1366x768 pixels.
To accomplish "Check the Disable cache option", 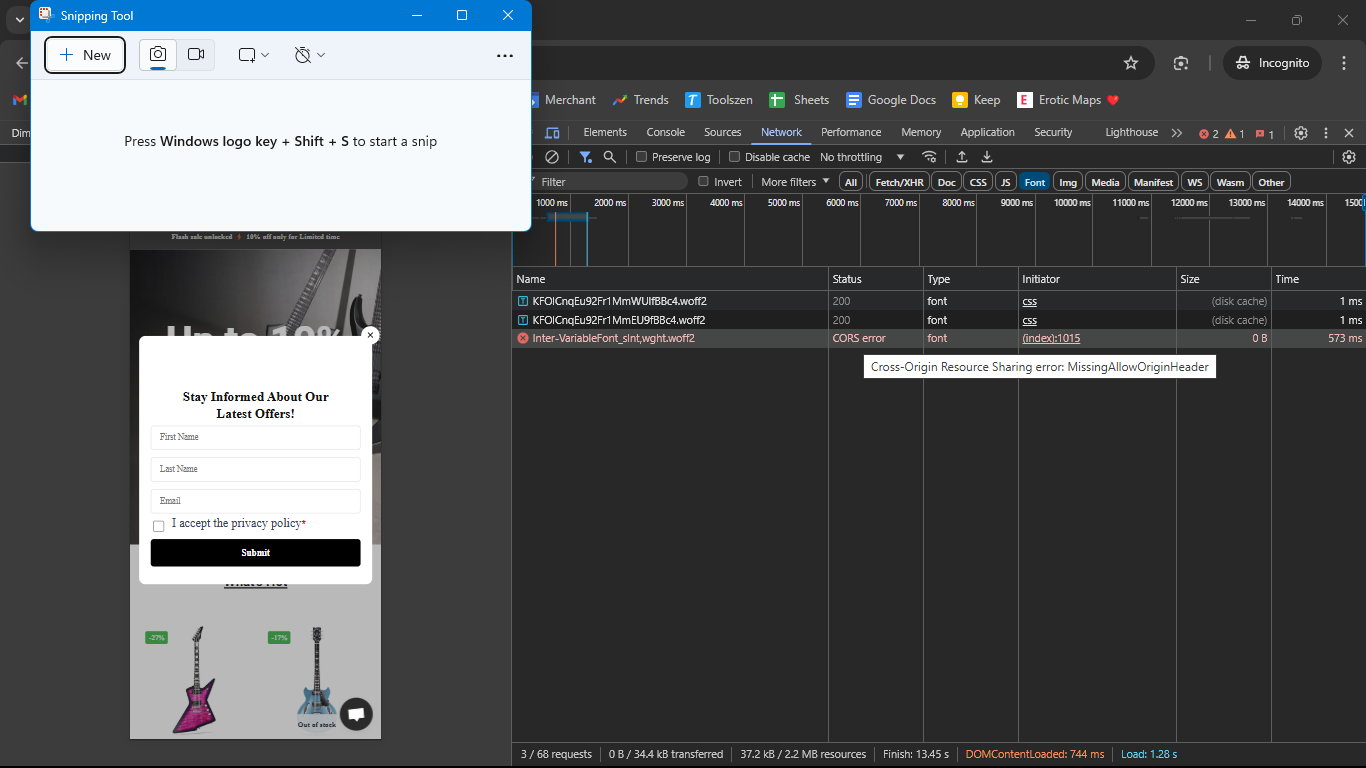I will 735,157.
